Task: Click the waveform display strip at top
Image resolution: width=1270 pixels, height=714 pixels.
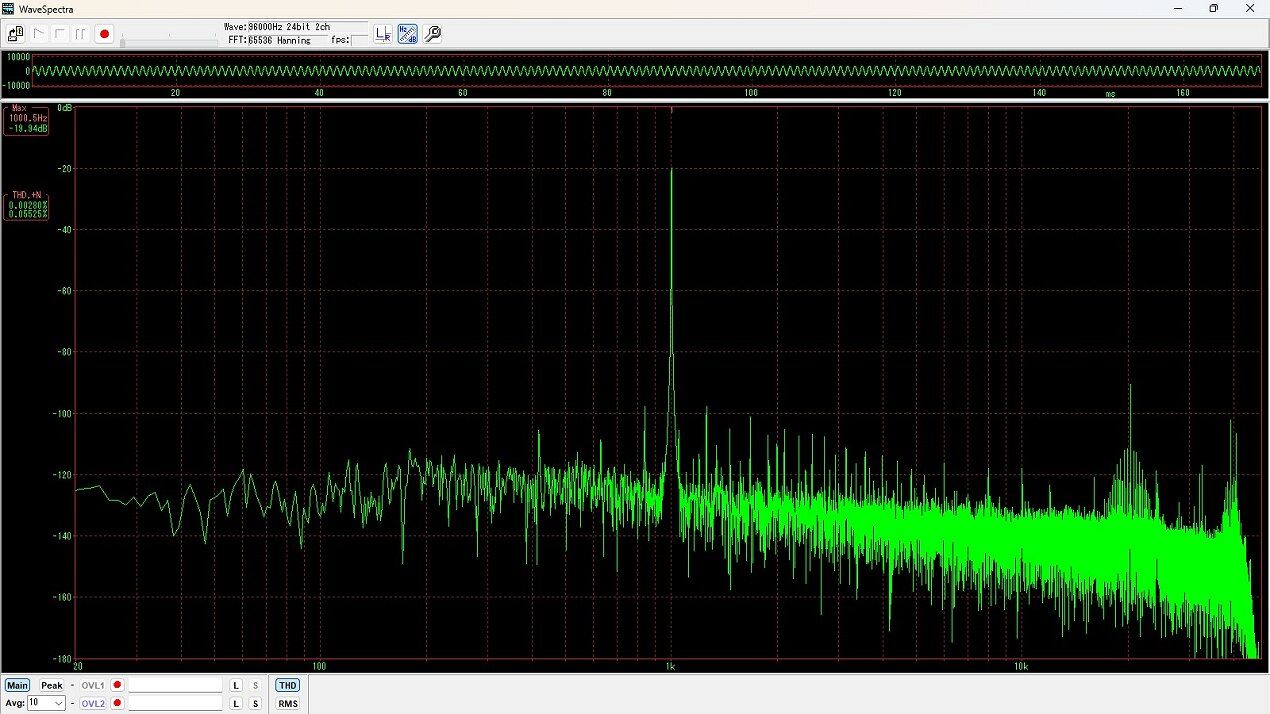Action: coord(646,71)
